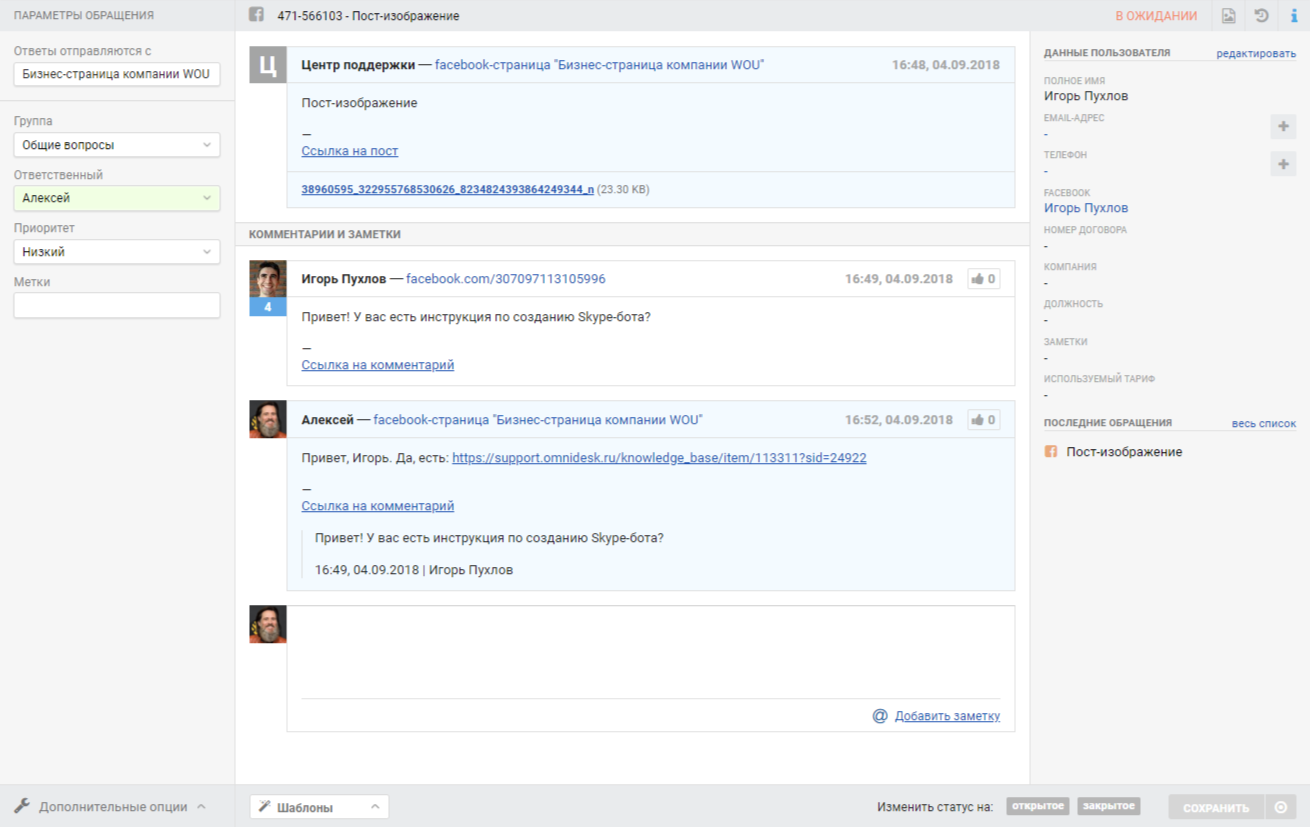The image size is (1310, 827).
Task: Open the attachments image-file icon in header
Action: tap(1228, 16)
